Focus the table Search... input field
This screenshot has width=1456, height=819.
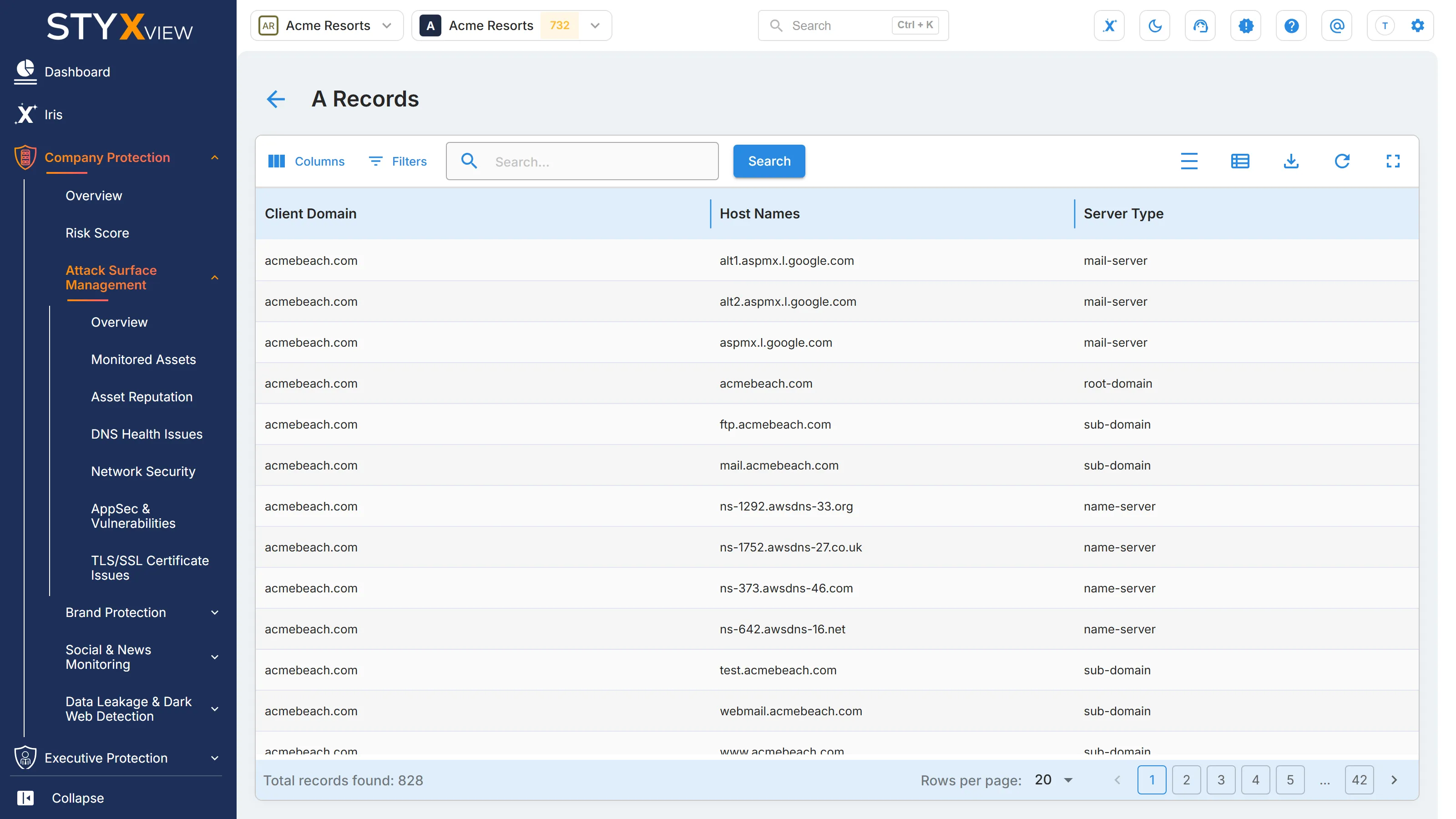click(x=582, y=161)
